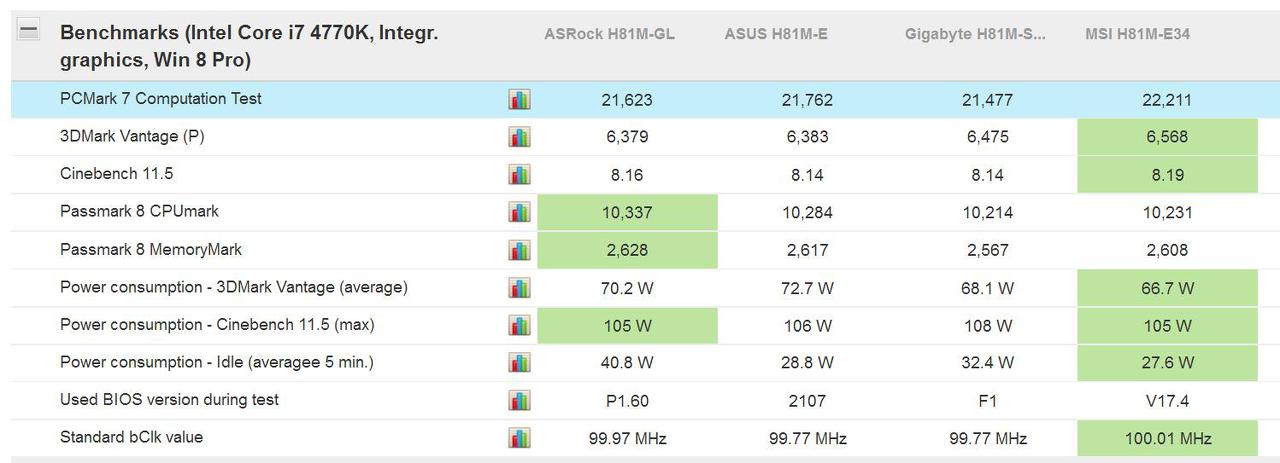This screenshot has width=1280, height=463.
Task: Show bar chart for Cinebench 11.5
Action: pos(519,174)
